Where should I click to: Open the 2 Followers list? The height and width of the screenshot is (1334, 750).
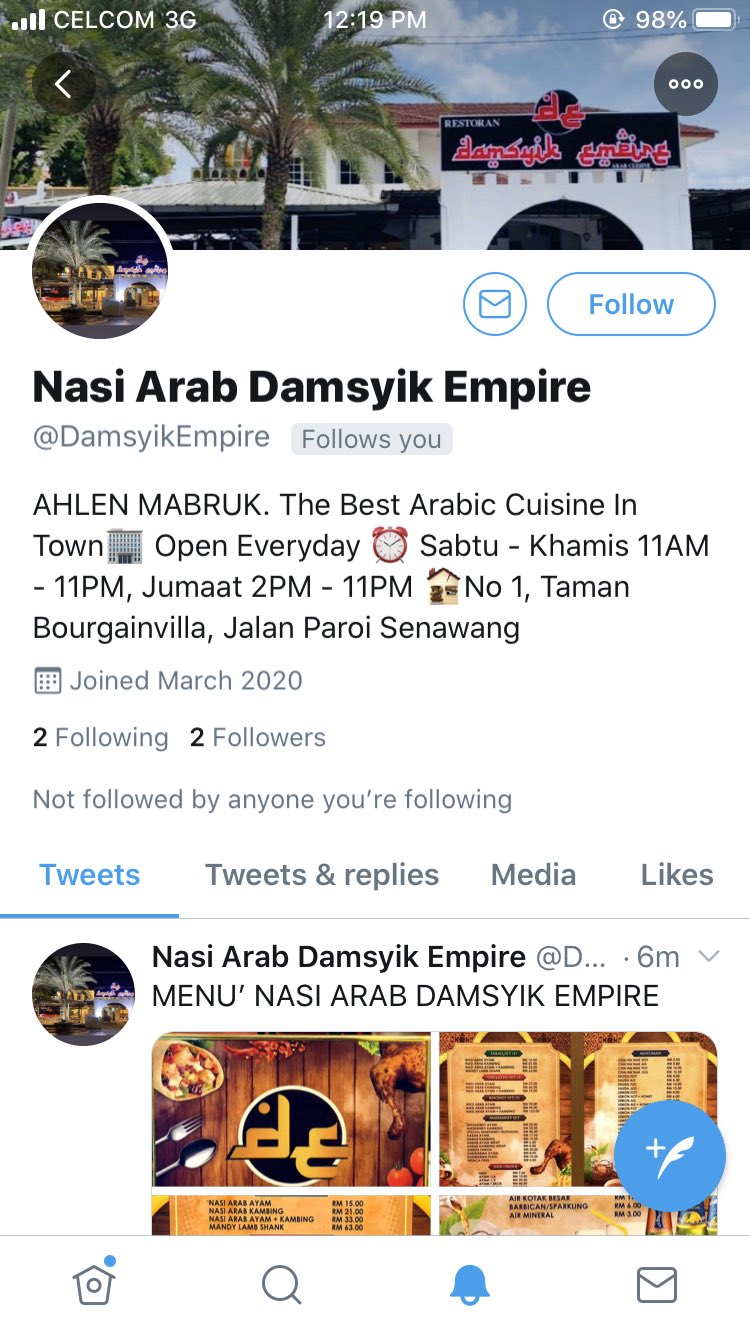(x=258, y=737)
